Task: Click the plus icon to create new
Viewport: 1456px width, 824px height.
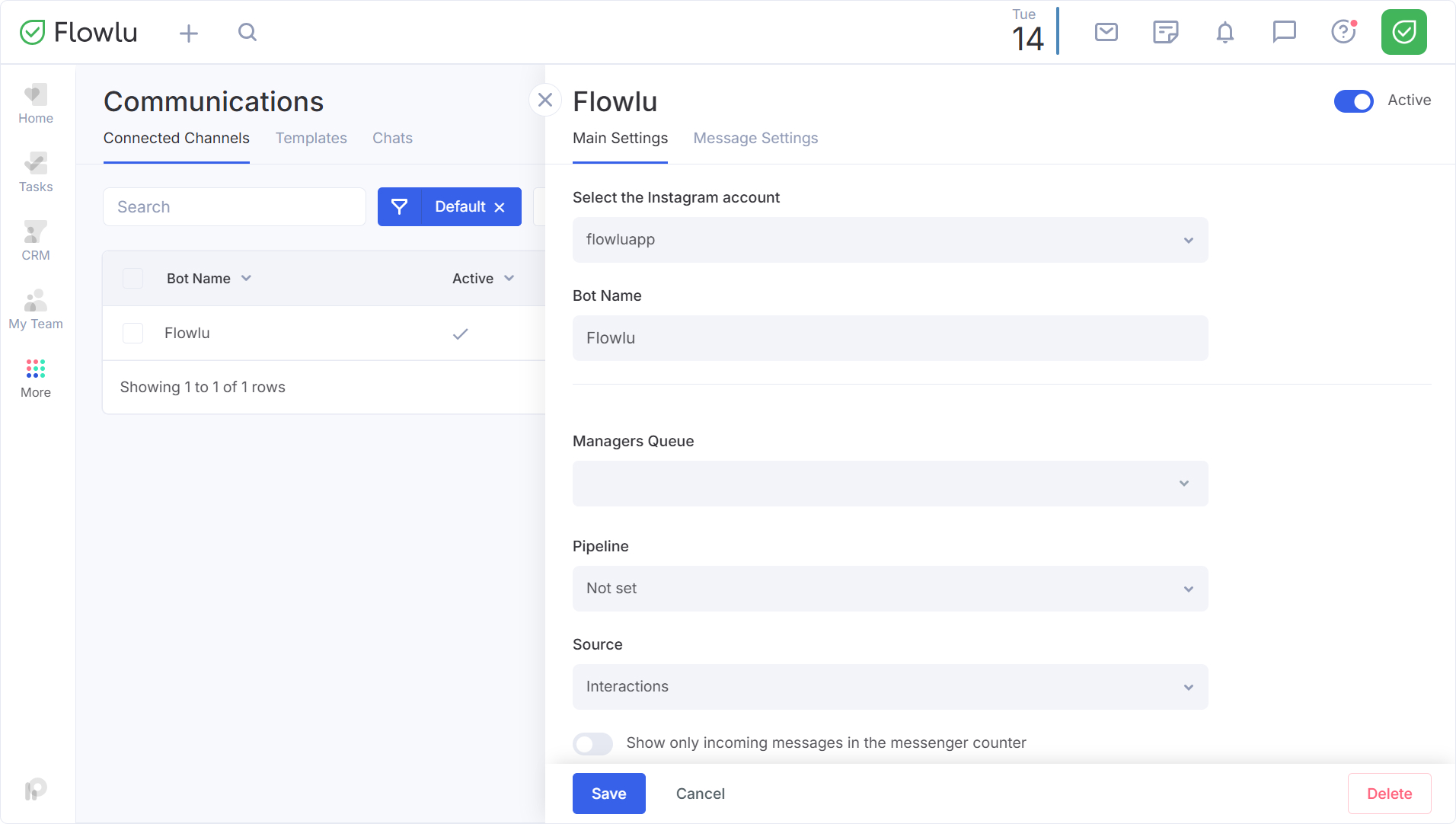Action: 188,33
